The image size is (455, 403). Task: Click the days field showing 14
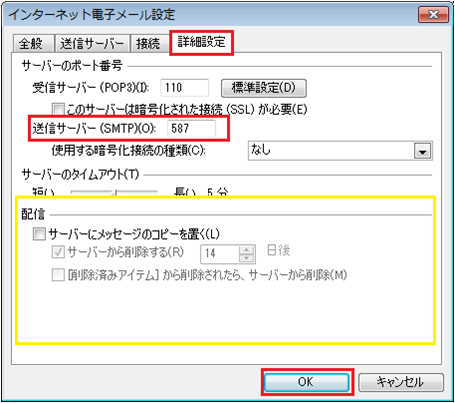tap(220, 254)
